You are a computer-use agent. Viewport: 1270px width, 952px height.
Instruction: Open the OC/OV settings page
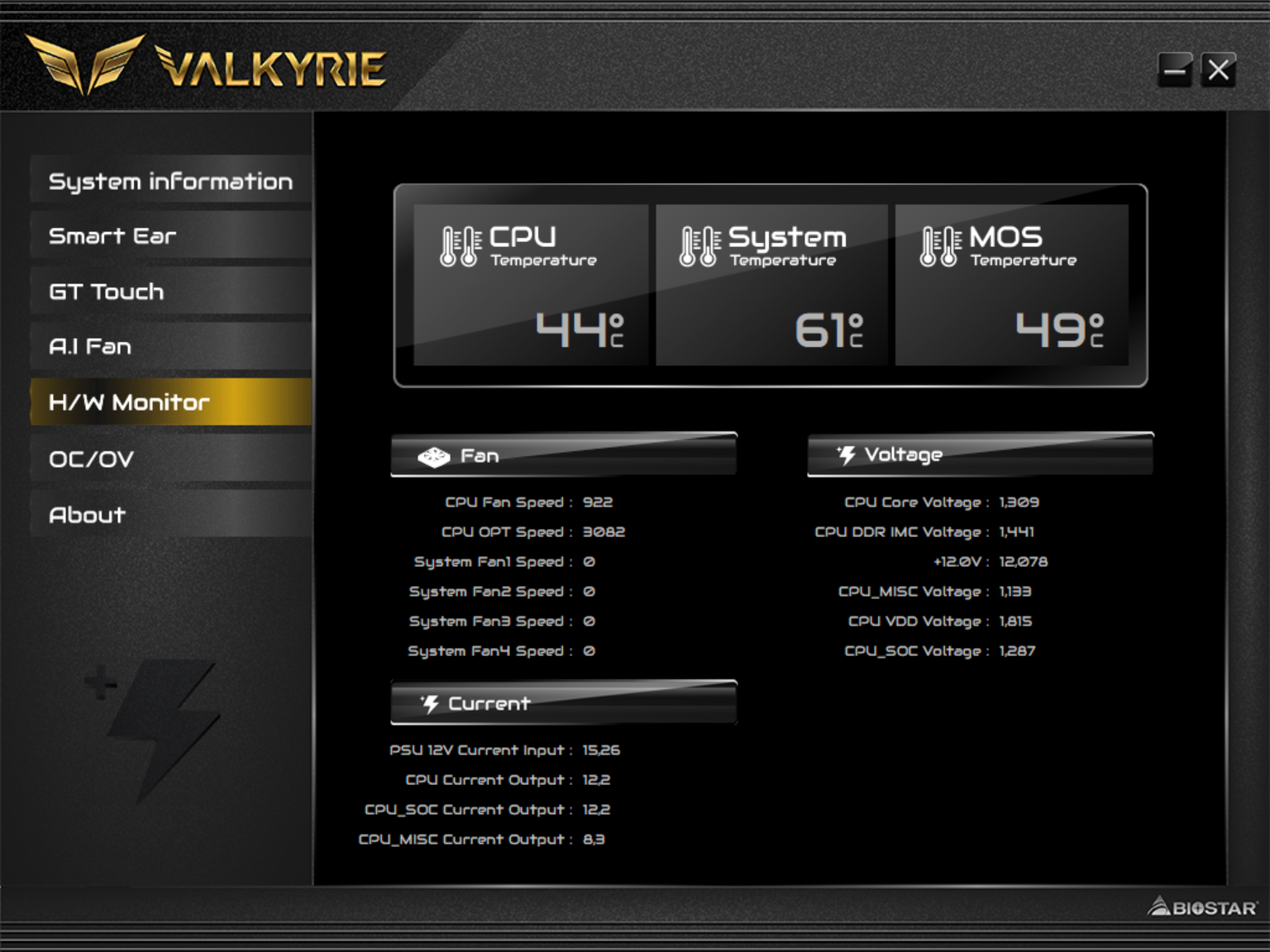tap(171, 459)
